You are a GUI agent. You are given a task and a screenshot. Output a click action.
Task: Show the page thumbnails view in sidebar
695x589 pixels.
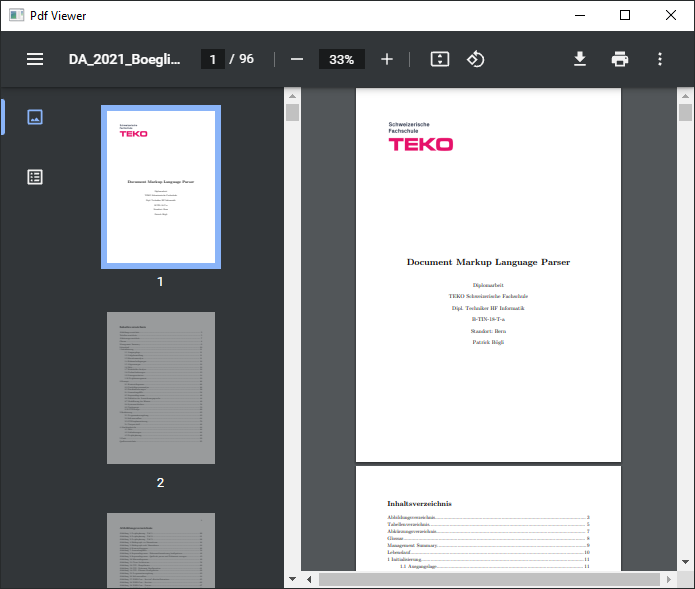[x=35, y=117]
